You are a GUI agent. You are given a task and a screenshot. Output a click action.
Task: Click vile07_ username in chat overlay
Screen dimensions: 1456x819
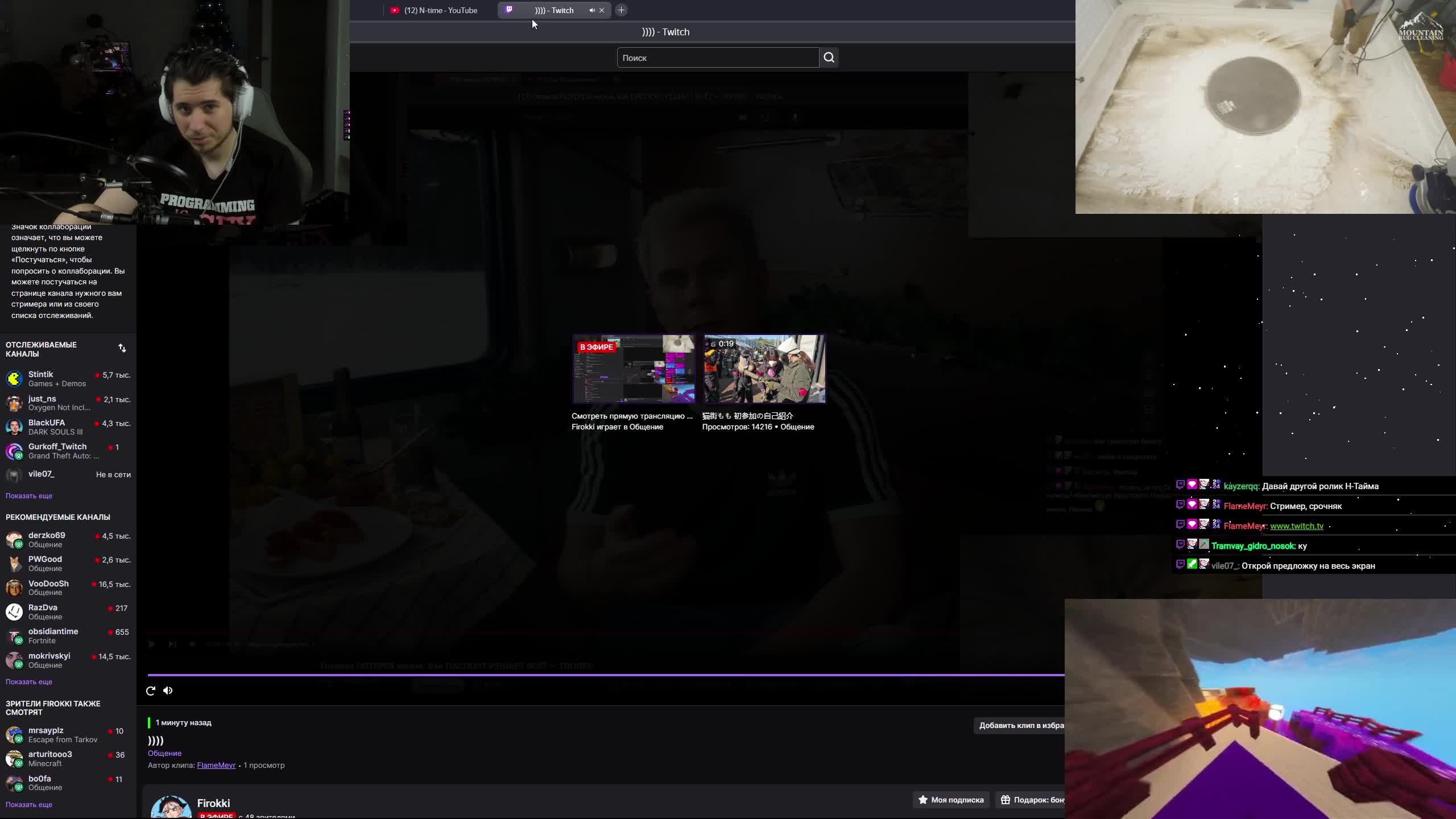click(1225, 566)
